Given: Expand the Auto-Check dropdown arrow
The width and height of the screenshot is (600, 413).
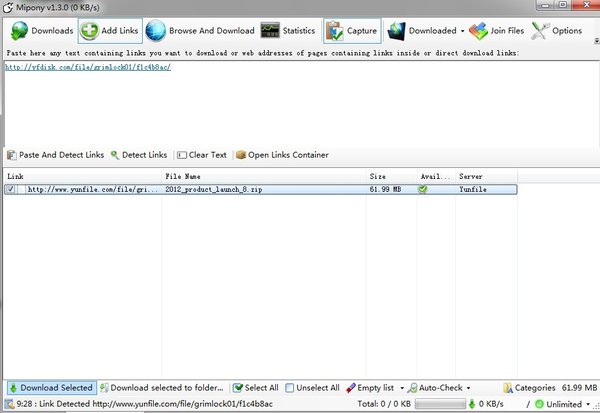Looking at the screenshot, I should coord(468,388).
